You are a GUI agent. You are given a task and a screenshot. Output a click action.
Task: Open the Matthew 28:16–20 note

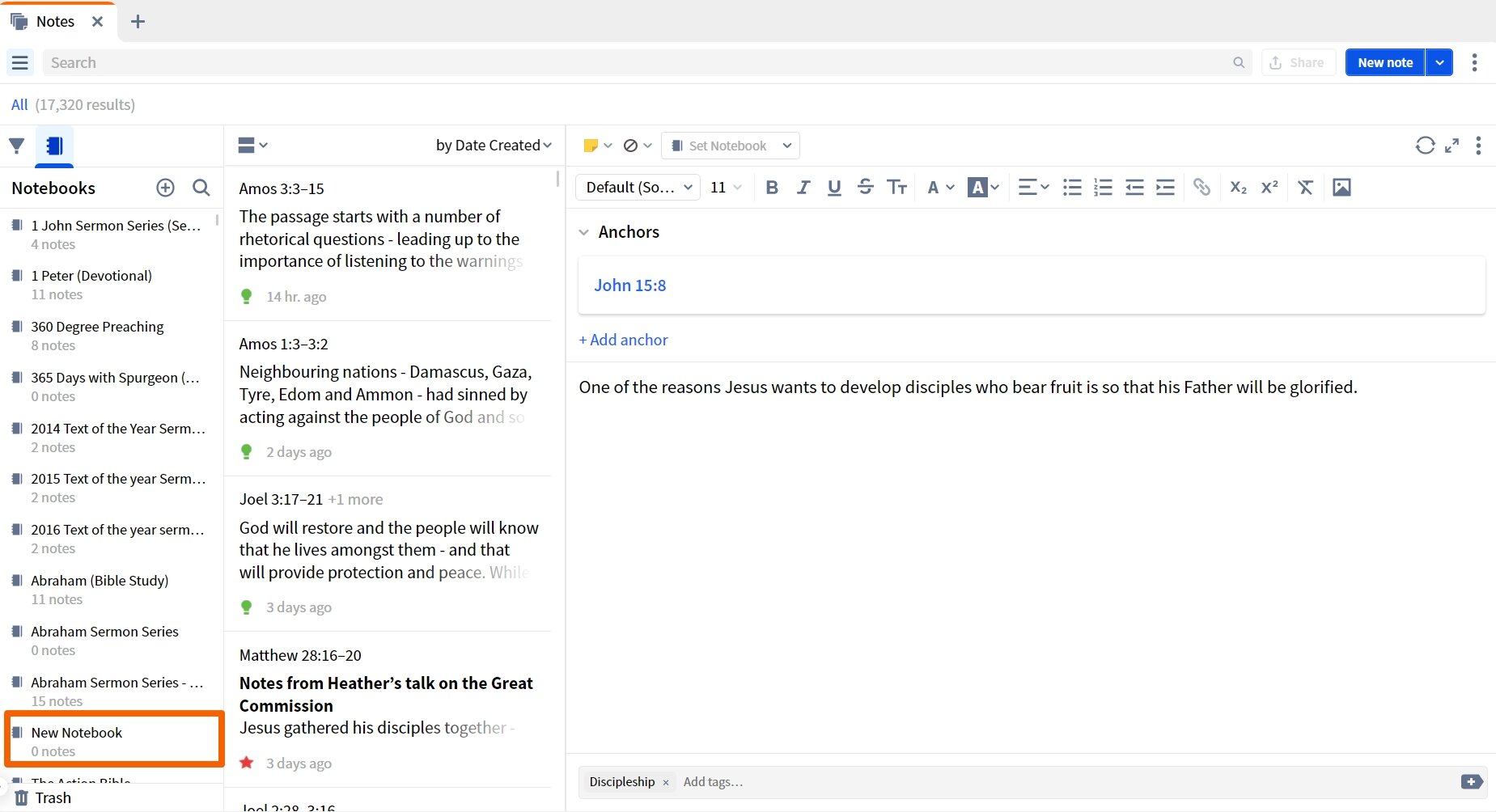point(388,709)
